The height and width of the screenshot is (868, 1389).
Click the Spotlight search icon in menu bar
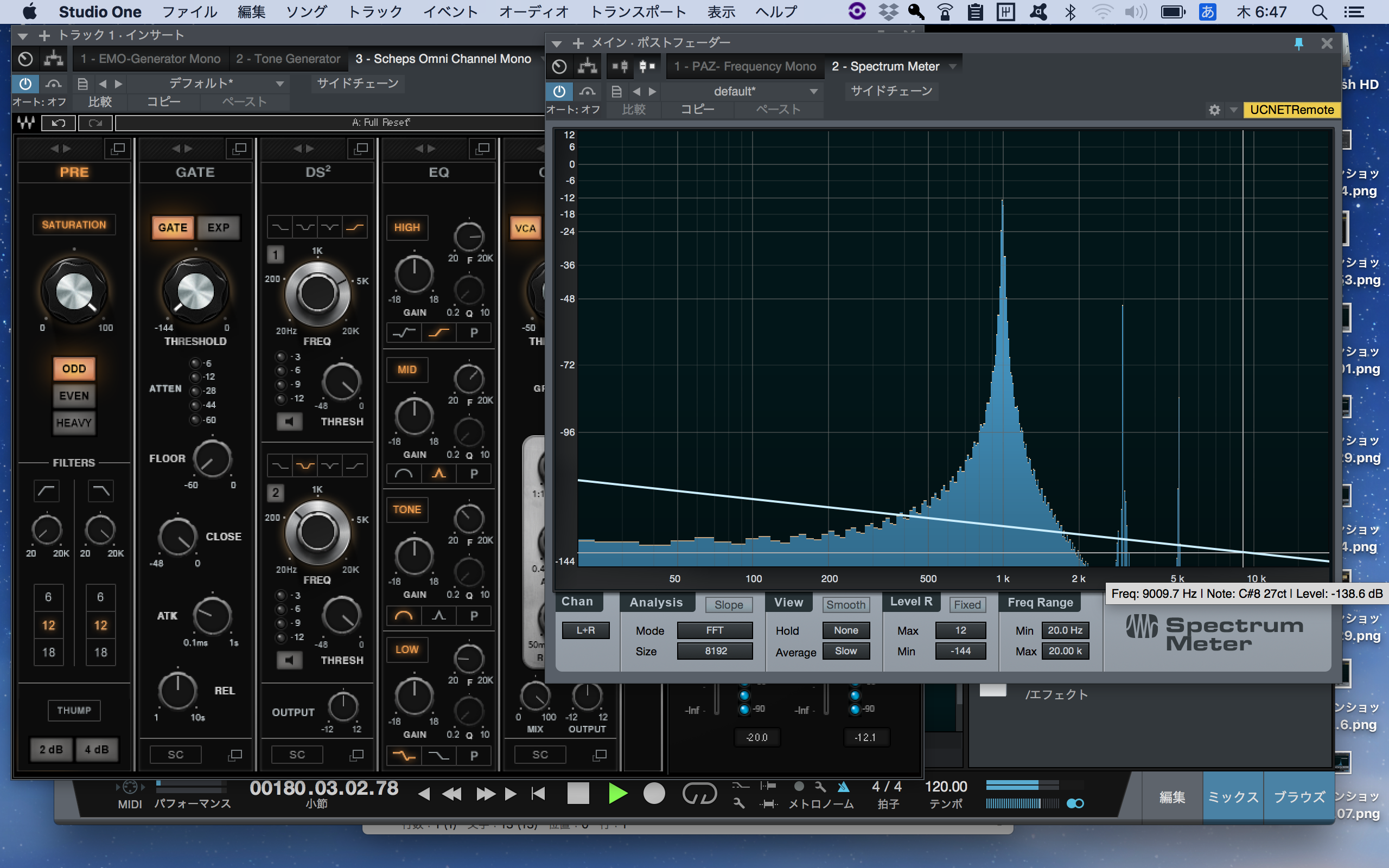coord(1319,11)
